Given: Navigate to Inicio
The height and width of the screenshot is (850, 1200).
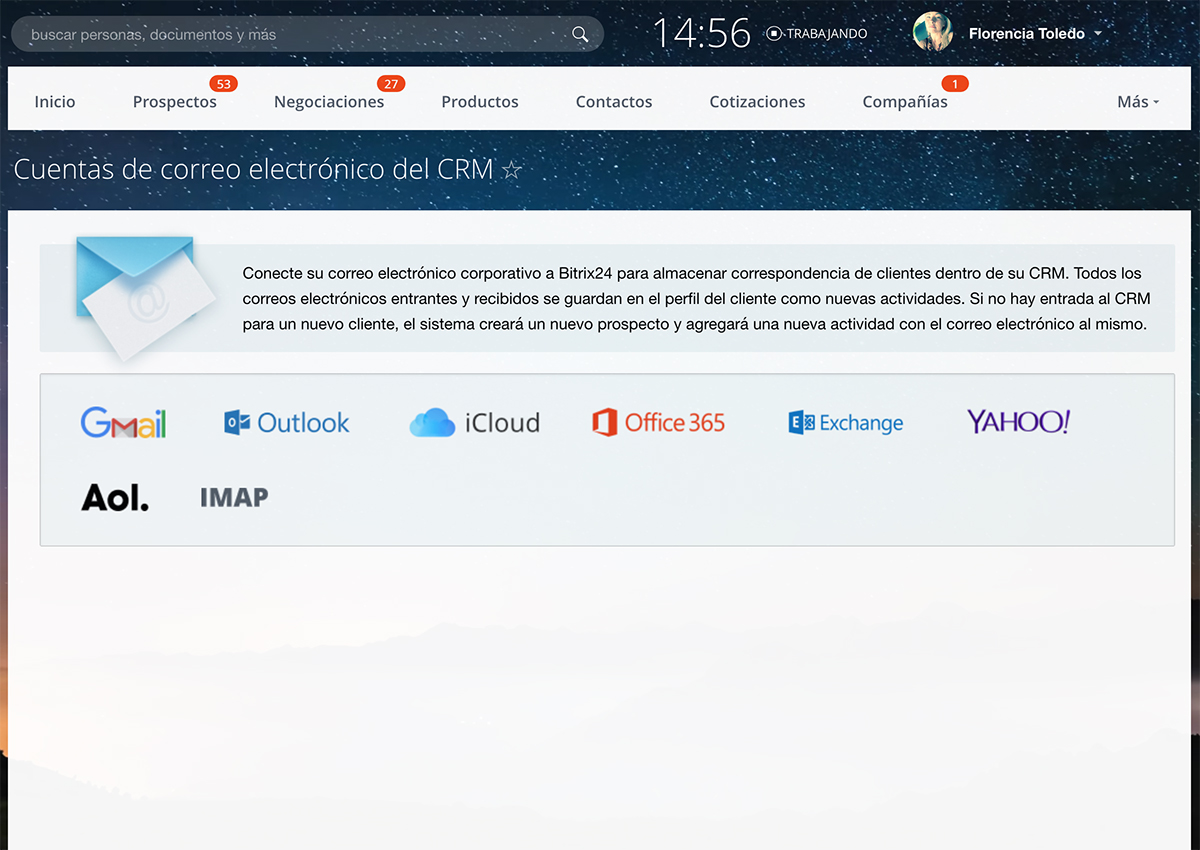Looking at the screenshot, I should 55,102.
